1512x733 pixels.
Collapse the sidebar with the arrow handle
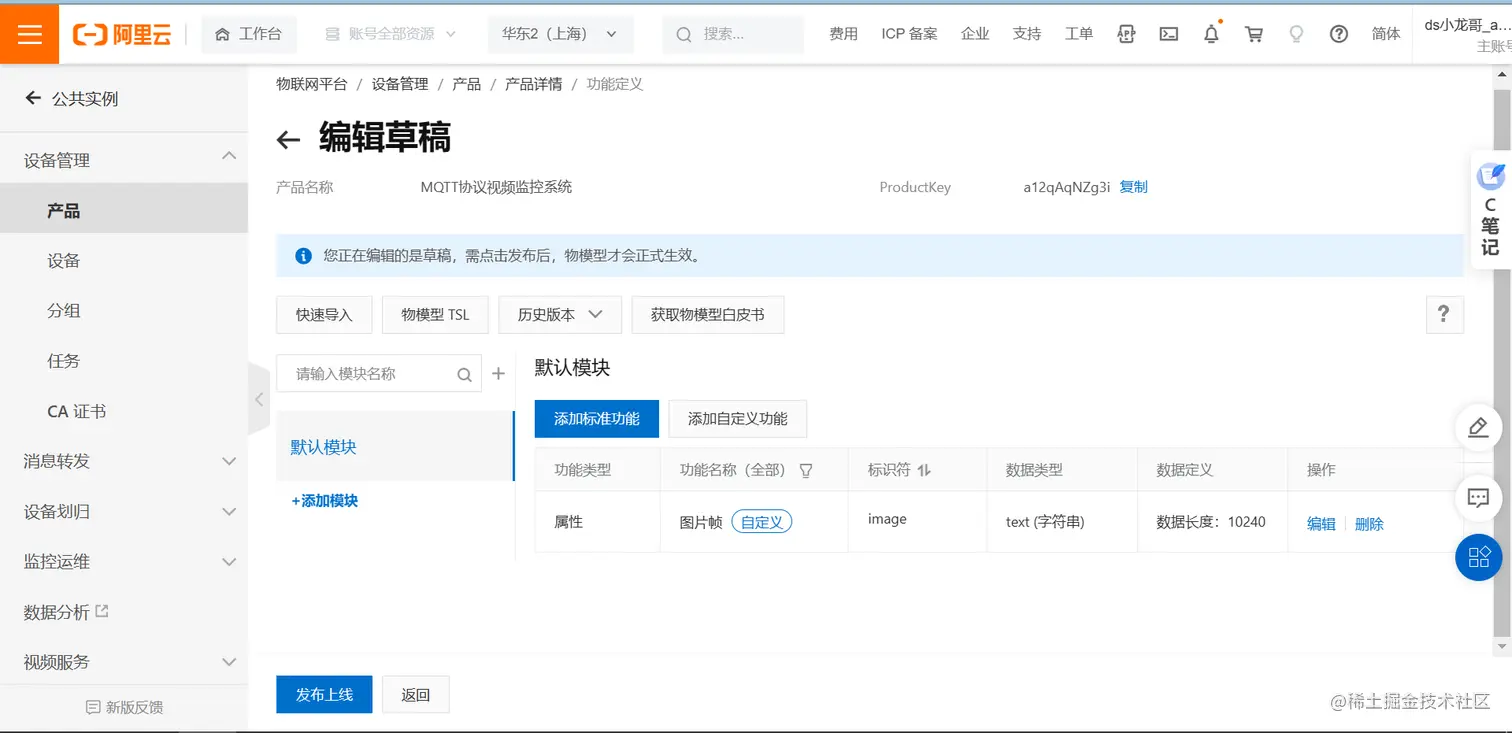(x=259, y=399)
